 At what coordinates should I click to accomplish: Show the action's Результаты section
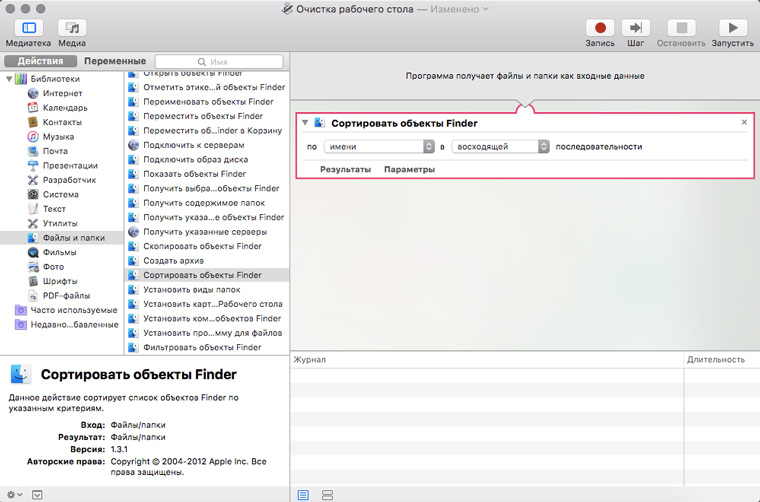point(346,170)
